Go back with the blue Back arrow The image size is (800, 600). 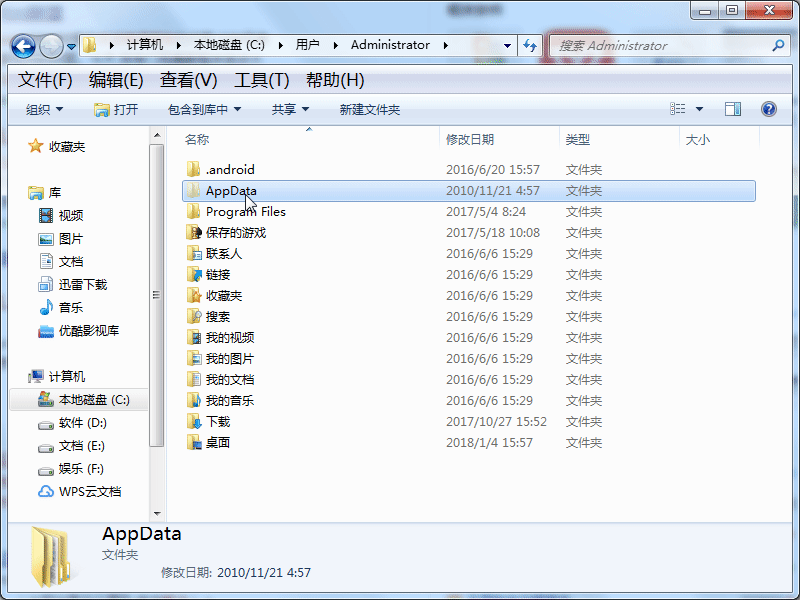coord(23,46)
